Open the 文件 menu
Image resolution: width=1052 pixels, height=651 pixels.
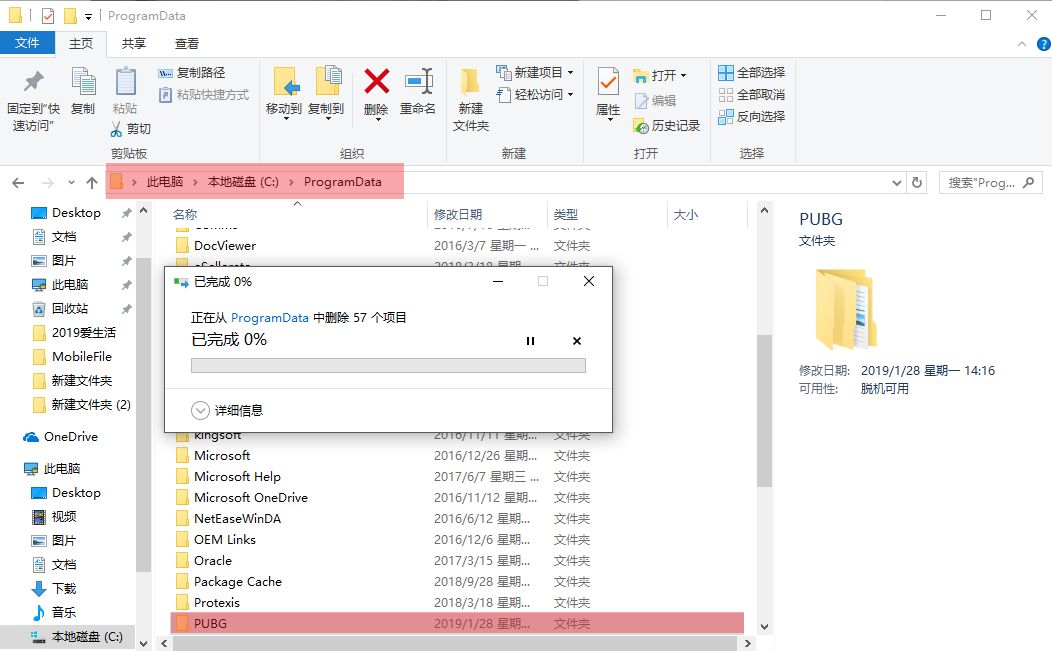[28, 43]
